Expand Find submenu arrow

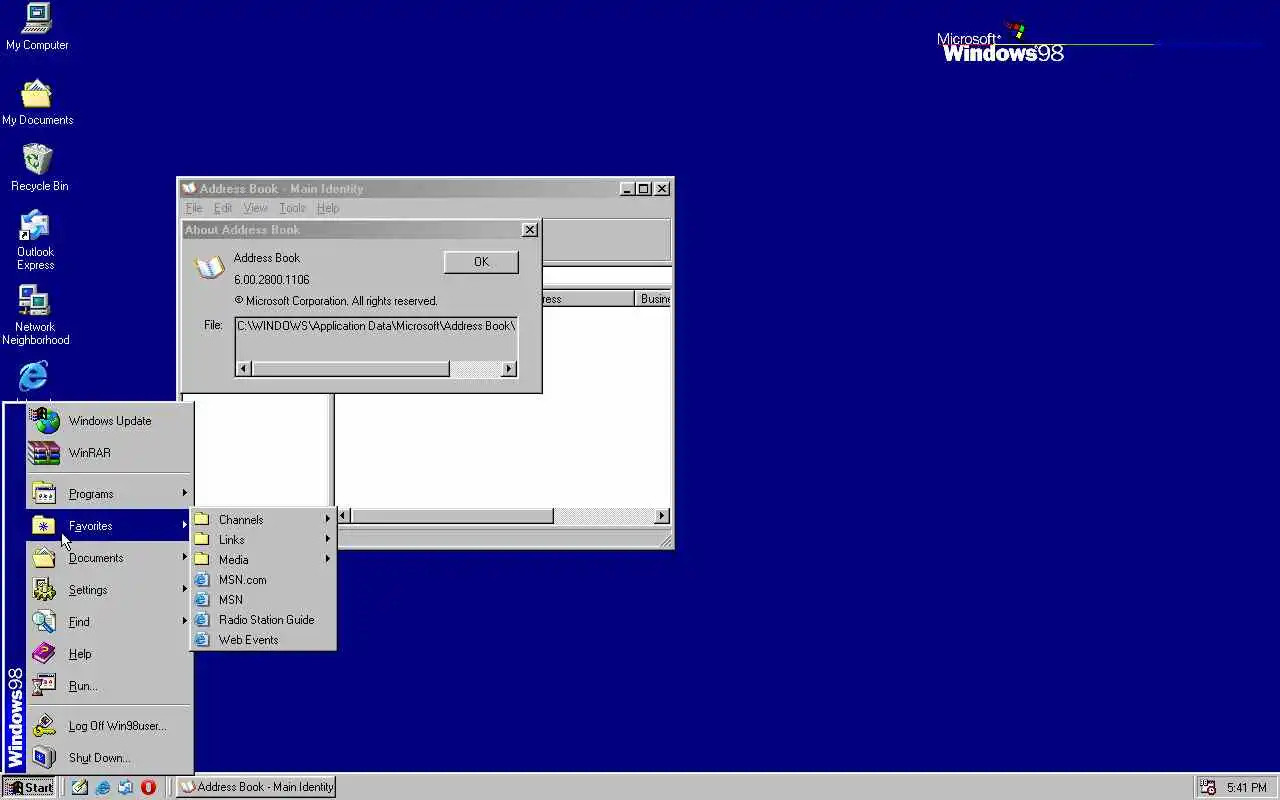click(184, 621)
